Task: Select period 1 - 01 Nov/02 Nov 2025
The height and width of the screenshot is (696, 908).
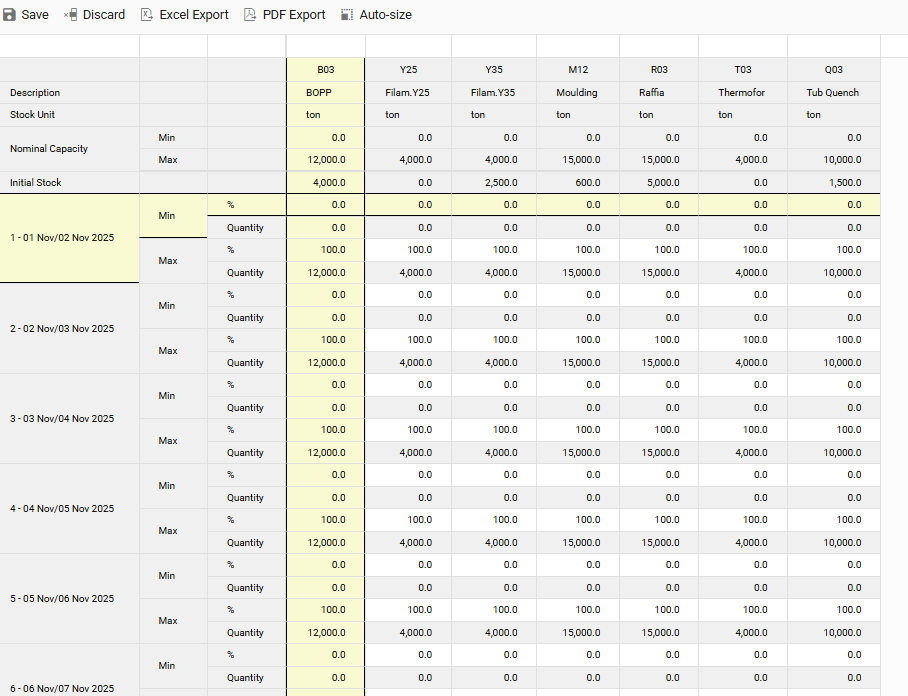Action: 69,238
